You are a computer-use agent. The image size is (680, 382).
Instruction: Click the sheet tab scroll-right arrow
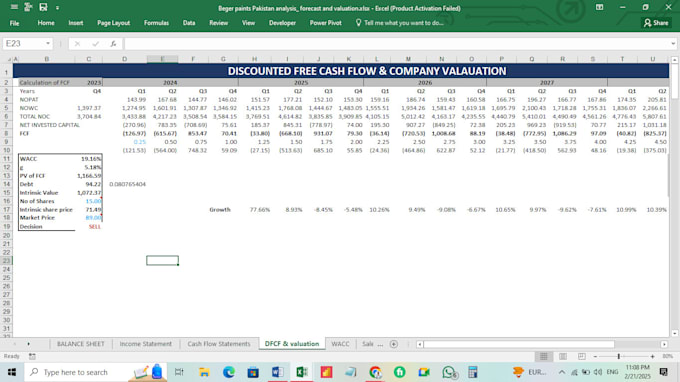pyautogui.click(x=29, y=344)
